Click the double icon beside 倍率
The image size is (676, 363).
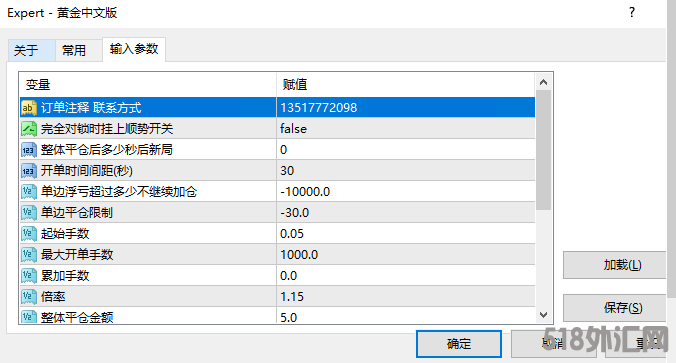[x=28, y=297]
